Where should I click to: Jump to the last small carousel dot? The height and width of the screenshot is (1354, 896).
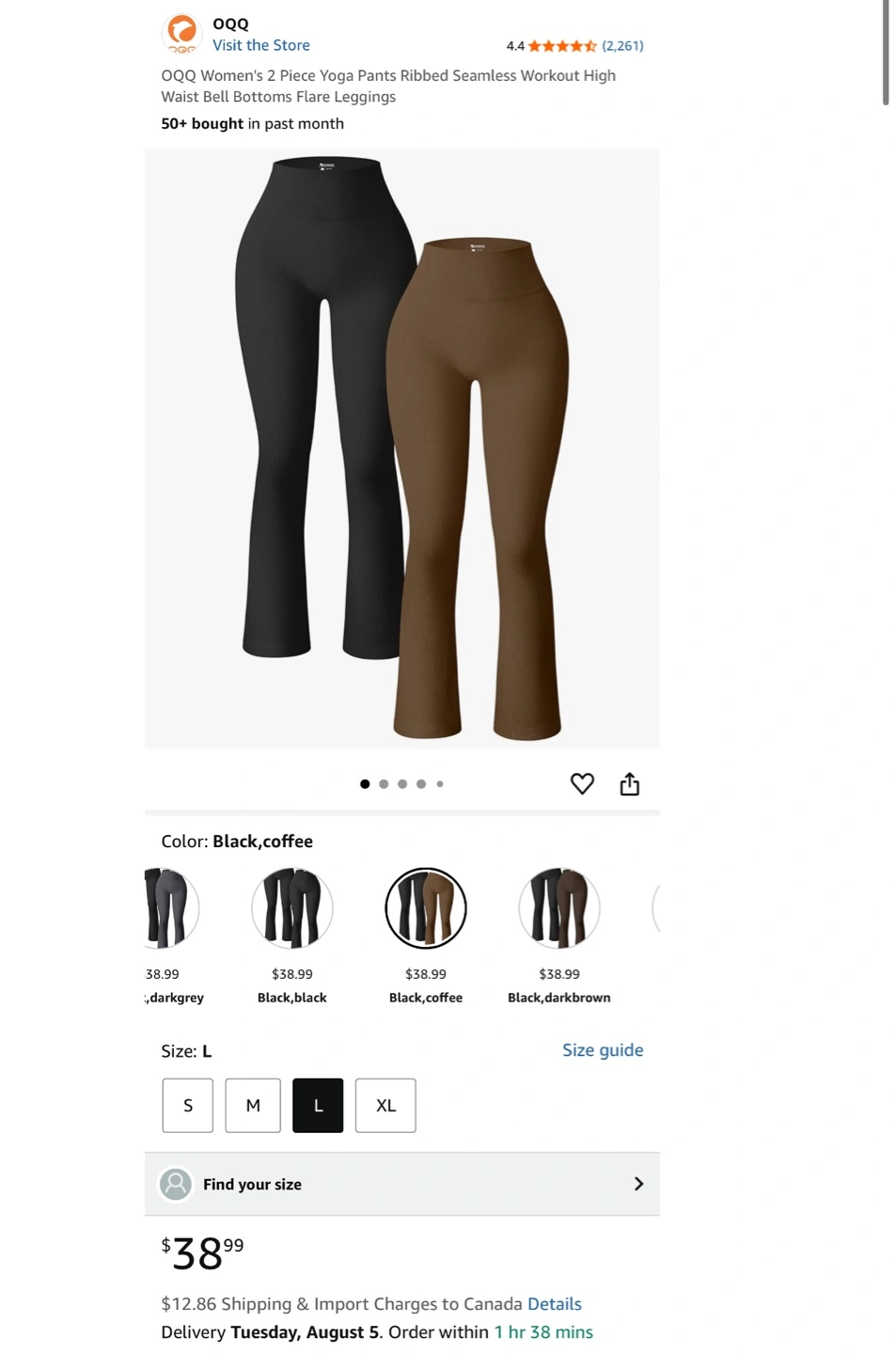pos(440,783)
